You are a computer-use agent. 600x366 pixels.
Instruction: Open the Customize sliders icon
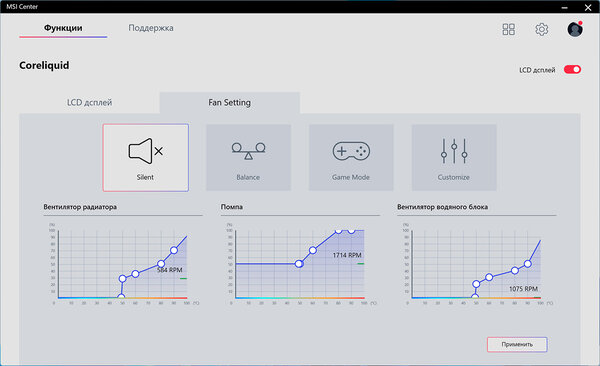tap(454, 151)
